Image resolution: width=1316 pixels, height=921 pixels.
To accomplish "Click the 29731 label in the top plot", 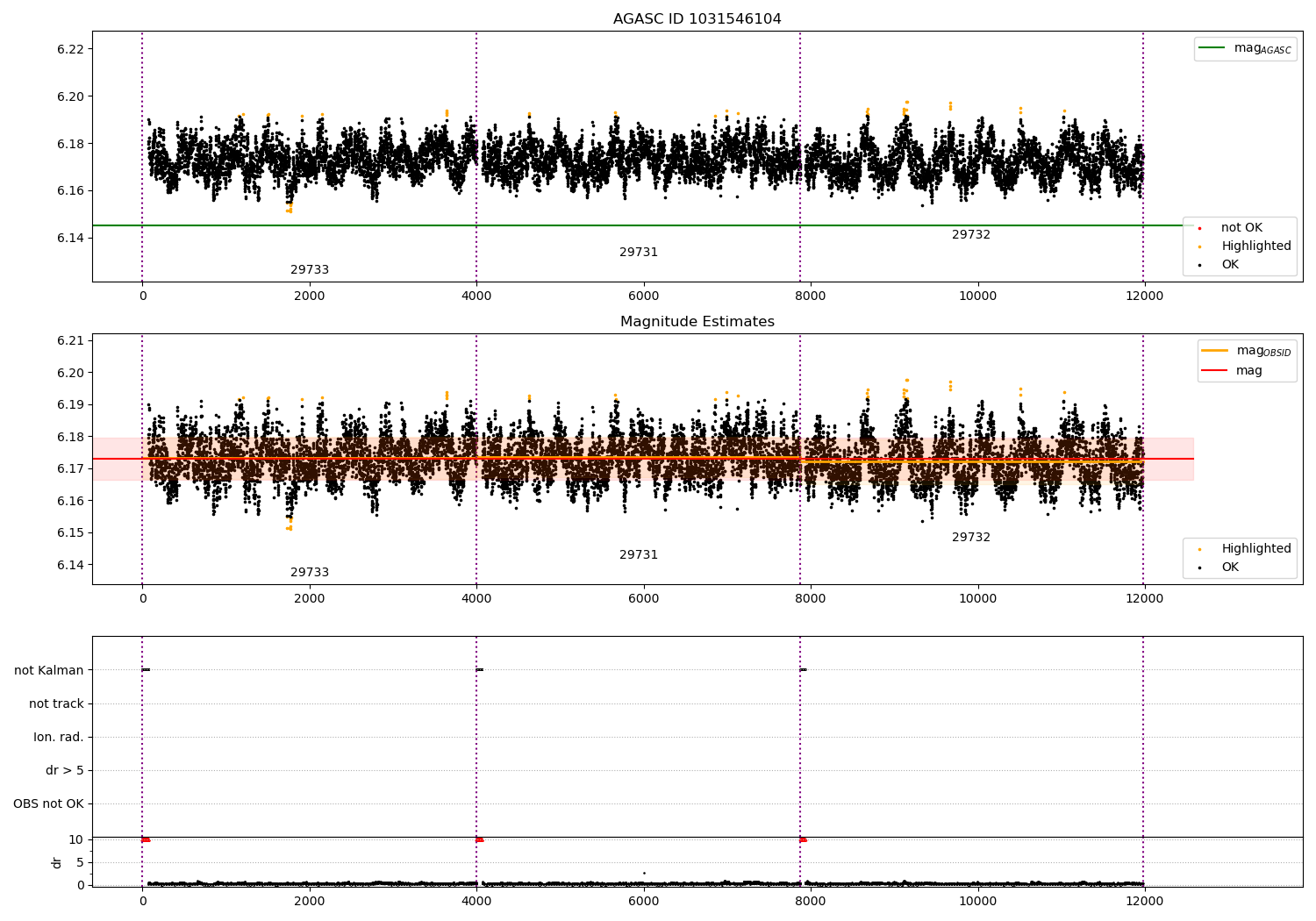I will (x=639, y=253).
